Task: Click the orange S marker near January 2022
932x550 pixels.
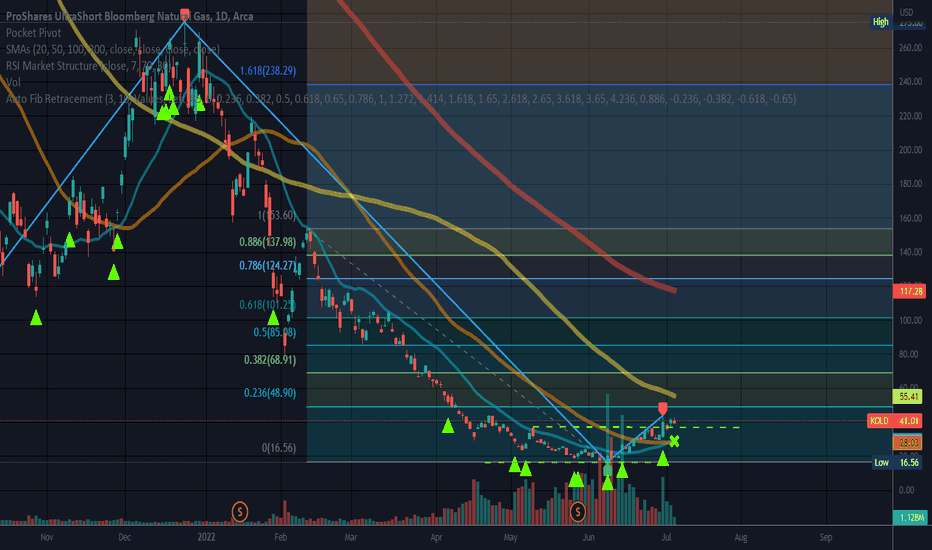Action: pos(240,511)
